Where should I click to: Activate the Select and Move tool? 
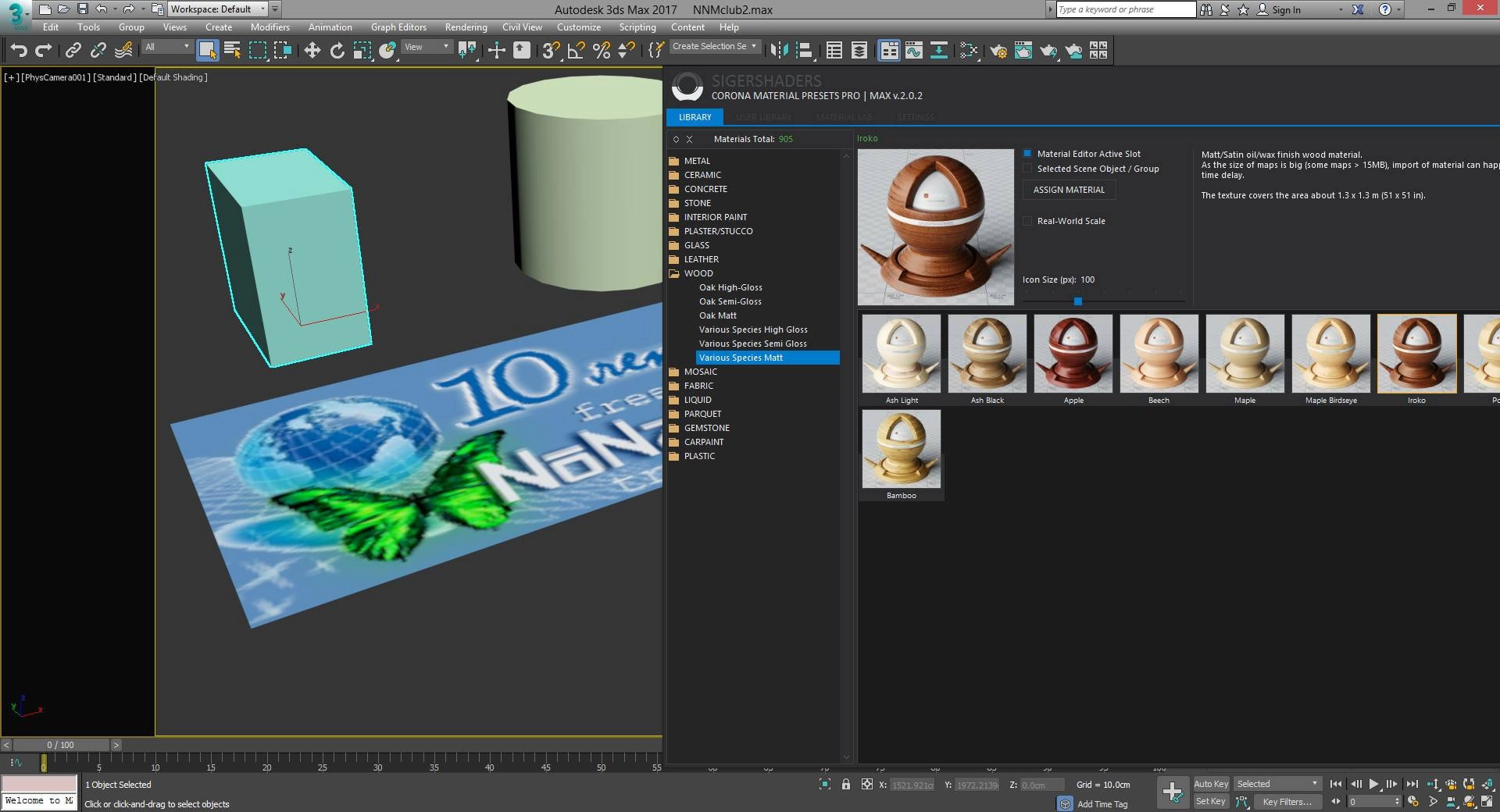click(312, 51)
